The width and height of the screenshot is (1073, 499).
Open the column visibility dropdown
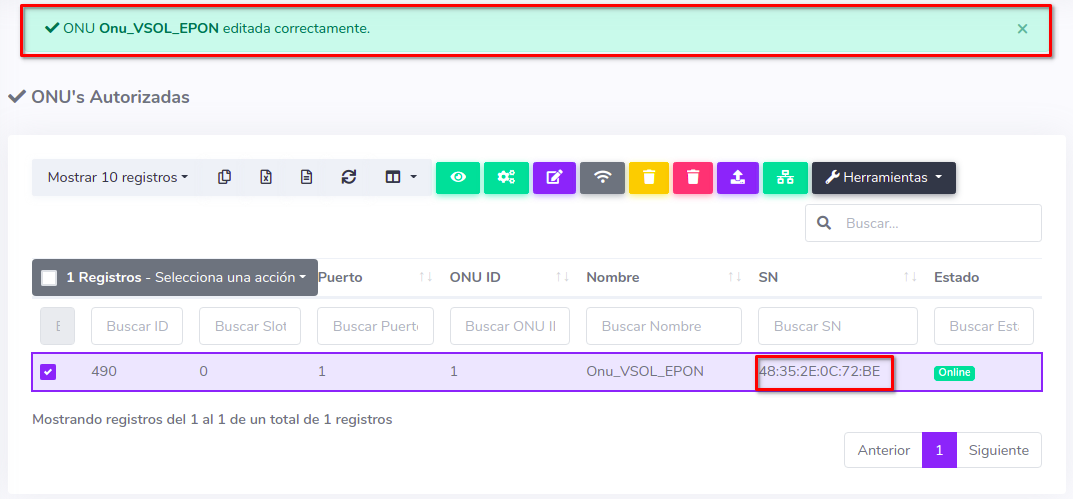[400, 177]
